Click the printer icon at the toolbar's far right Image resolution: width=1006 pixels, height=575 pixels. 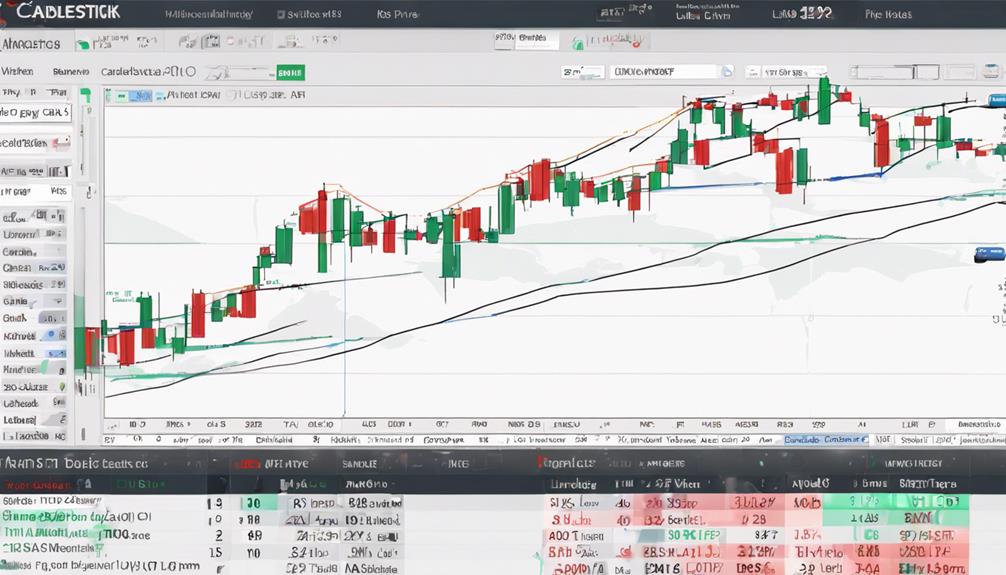pyautogui.click(x=991, y=71)
